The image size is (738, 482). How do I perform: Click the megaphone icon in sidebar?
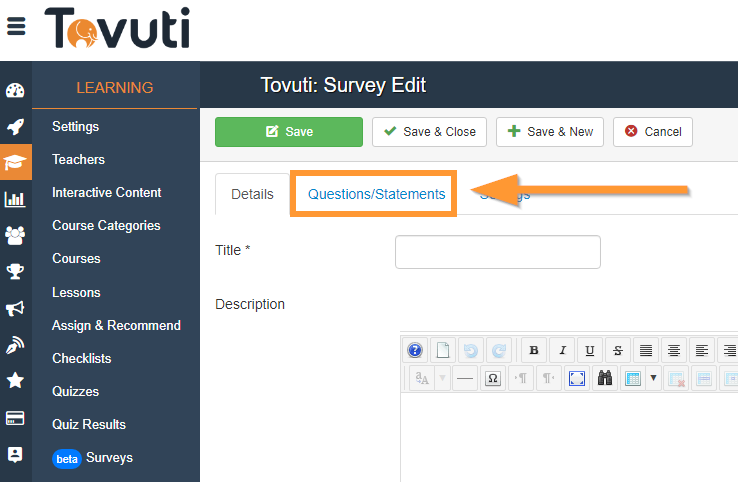point(15,308)
